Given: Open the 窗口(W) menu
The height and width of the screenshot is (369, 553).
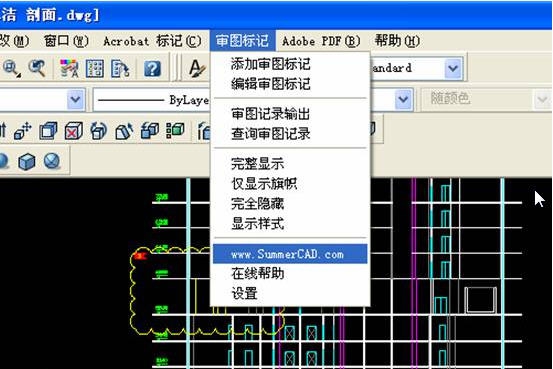Looking at the screenshot, I should coord(66,41).
